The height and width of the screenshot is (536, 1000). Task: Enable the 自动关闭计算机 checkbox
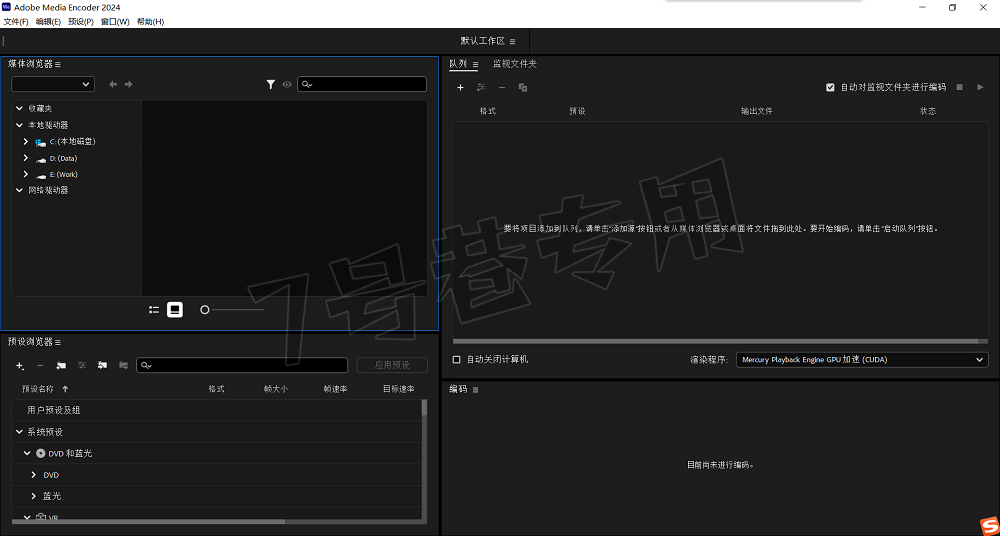[457, 360]
